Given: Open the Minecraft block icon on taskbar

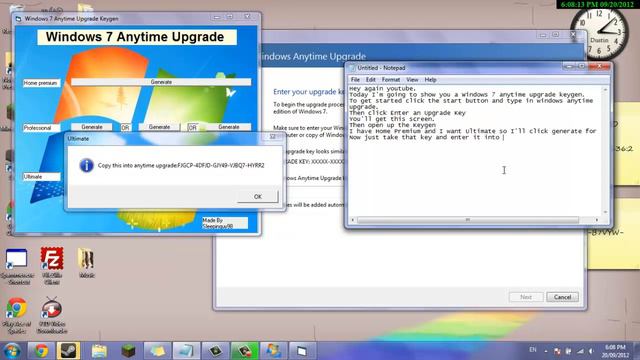Looking at the screenshot, I should [128, 351].
